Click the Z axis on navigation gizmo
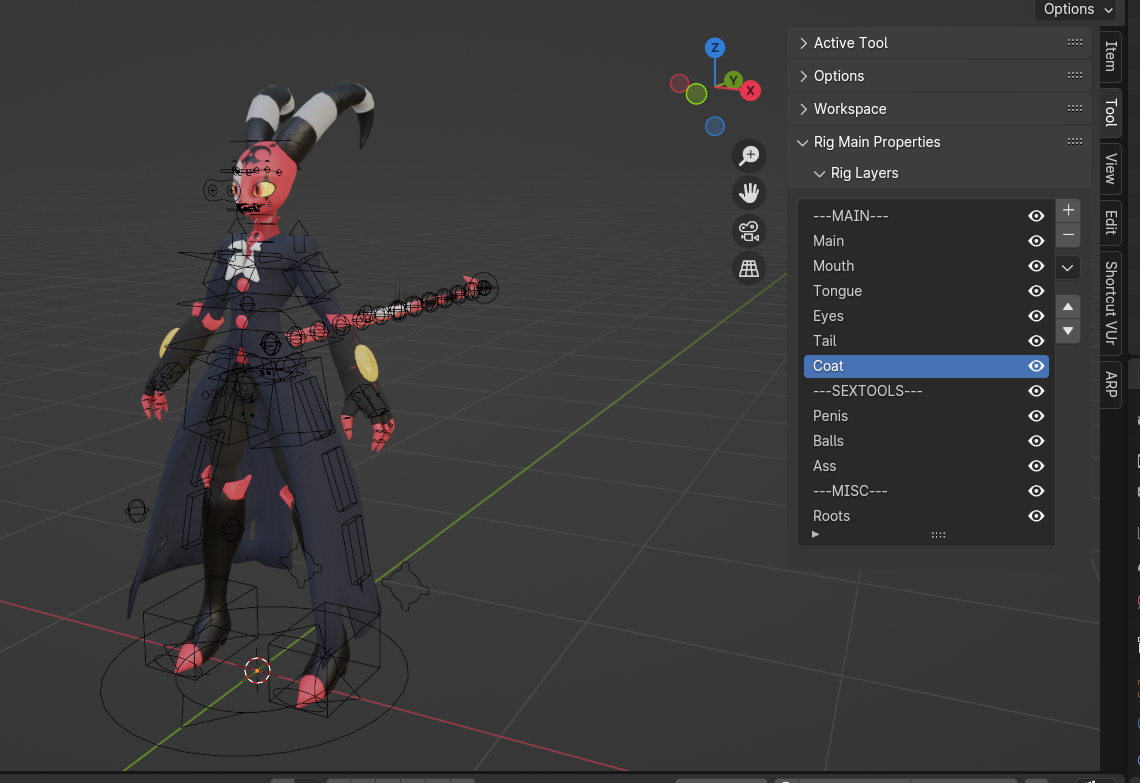This screenshot has height=783, width=1140. pos(715,48)
